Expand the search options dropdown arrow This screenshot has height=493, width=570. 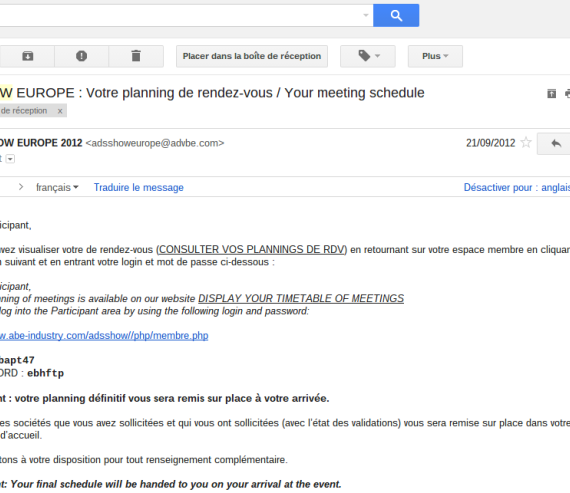pos(366,15)
